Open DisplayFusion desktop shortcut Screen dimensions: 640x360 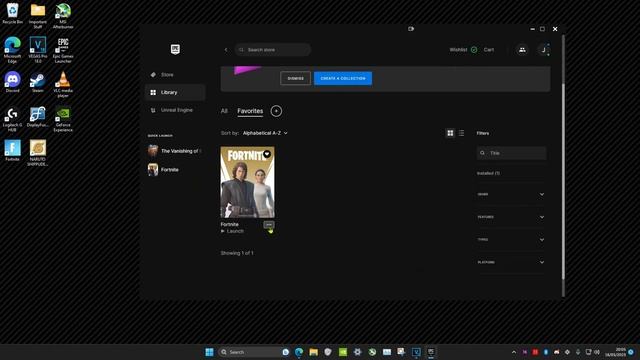(x=38, y=116)
